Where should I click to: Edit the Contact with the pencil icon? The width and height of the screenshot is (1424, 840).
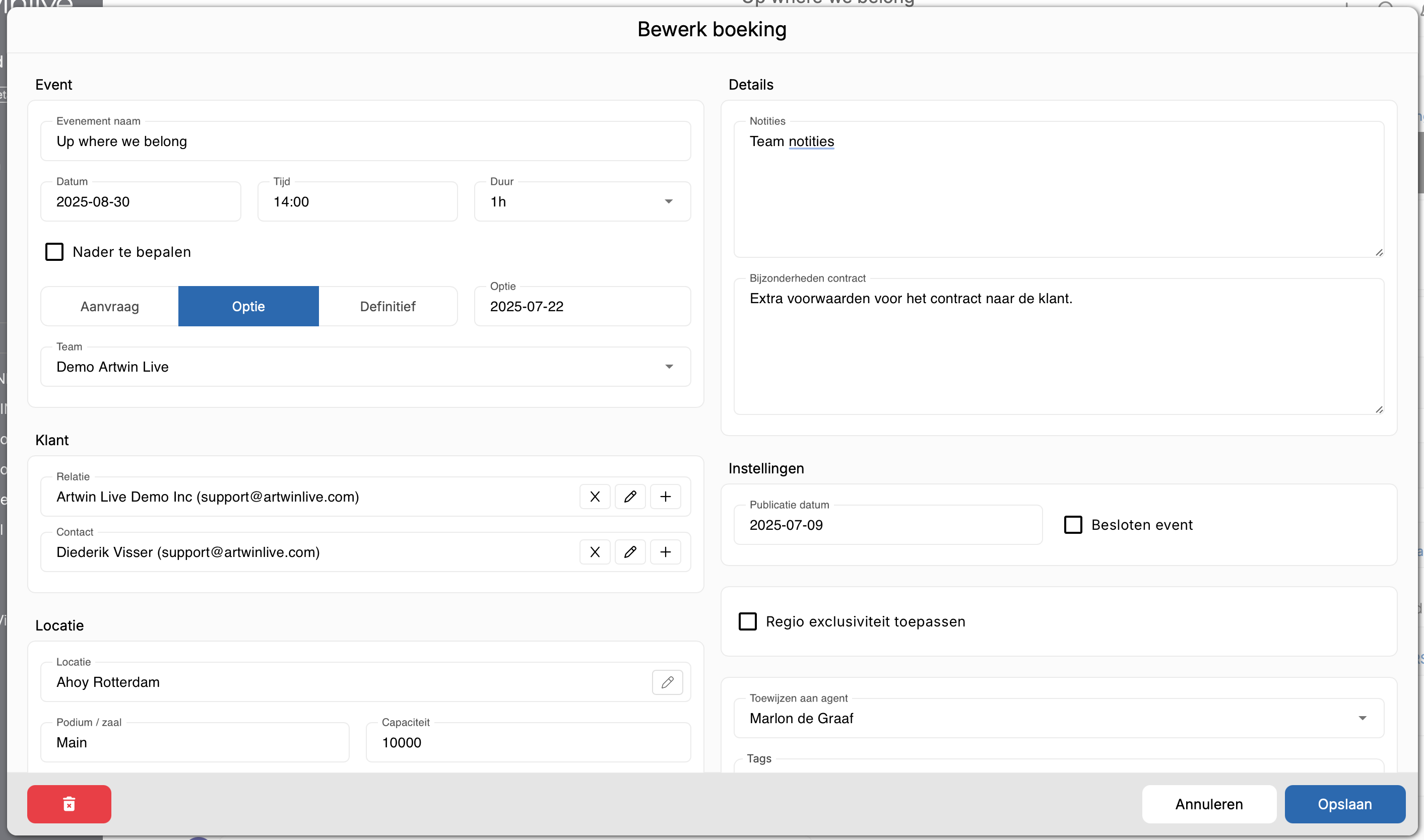[x=630, y=552]
